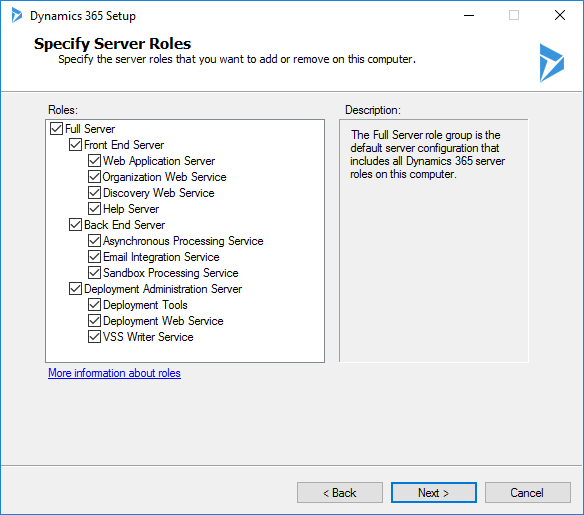
Task: Uncheck the Full Server checkbox
Action: (x=56, y=128)
